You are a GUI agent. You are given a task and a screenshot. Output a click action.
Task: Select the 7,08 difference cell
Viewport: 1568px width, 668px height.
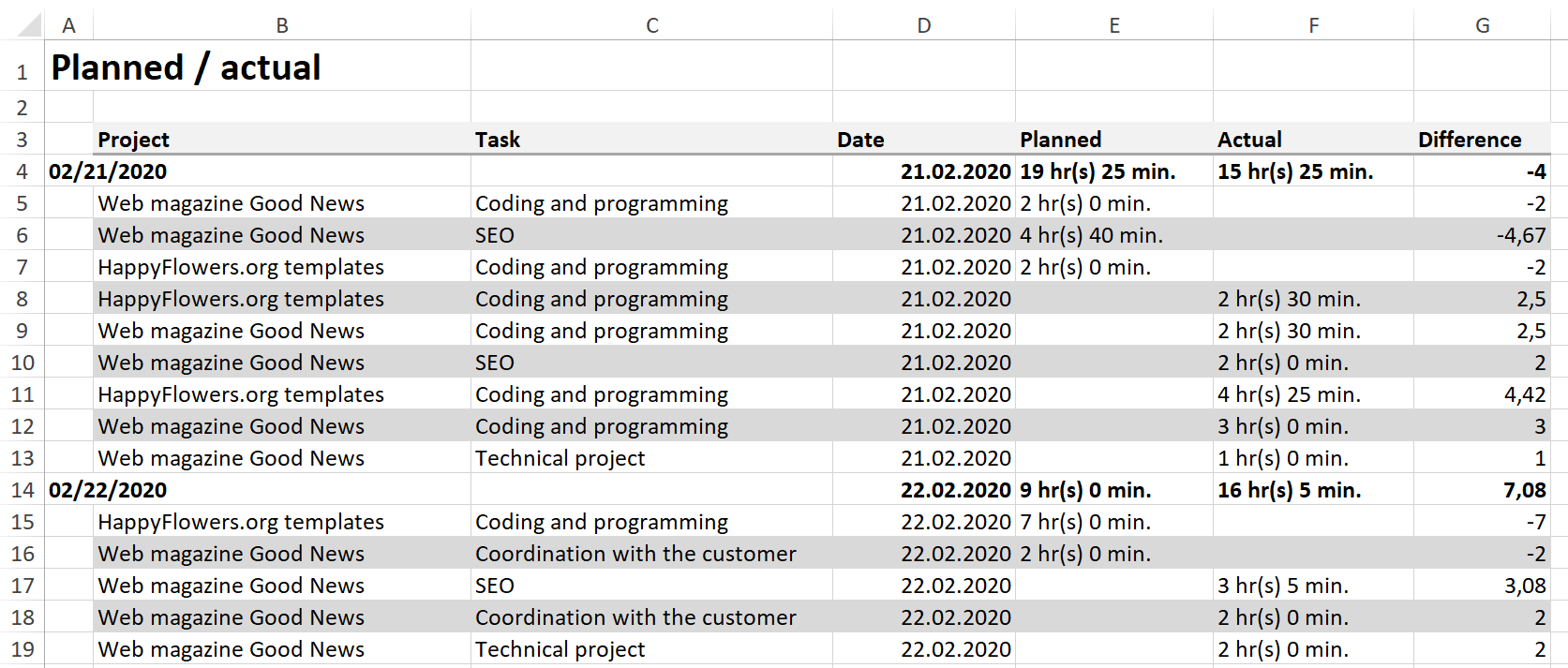tap(1482, 490)
